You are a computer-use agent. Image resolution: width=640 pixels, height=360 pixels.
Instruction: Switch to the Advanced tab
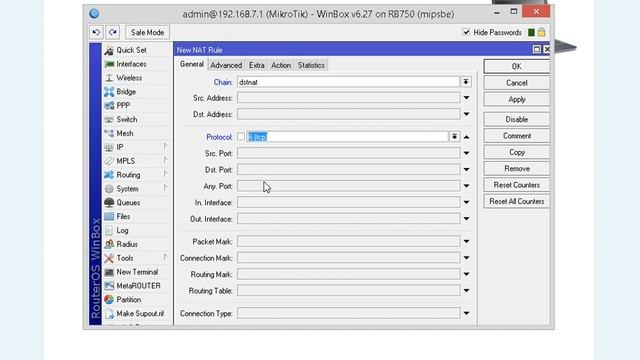(226, 65)
